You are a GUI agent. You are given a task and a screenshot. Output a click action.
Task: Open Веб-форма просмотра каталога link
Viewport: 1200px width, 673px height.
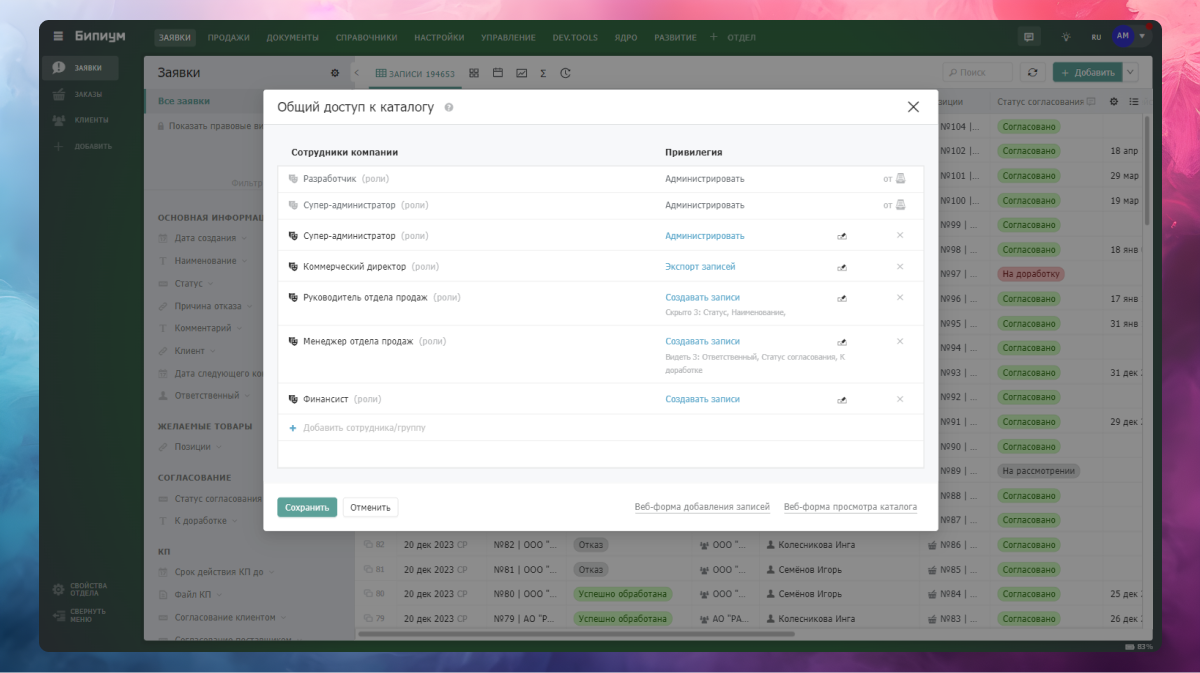click(x=850, y=507)
